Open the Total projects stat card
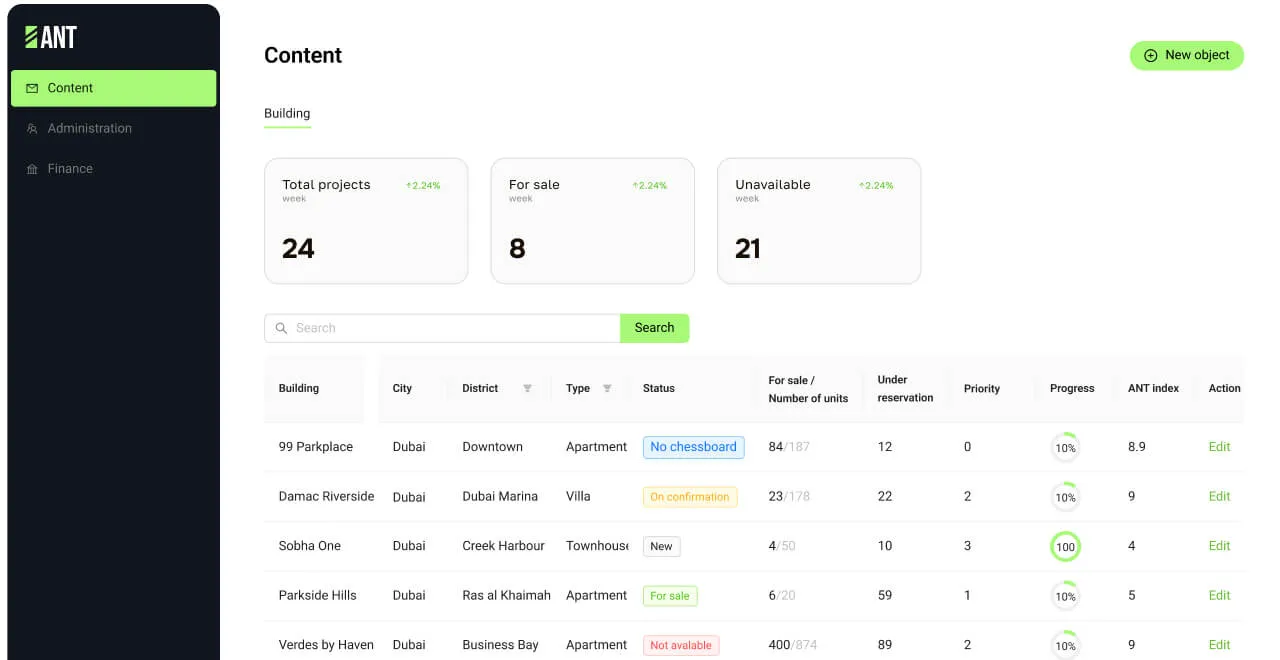1280x660 pixels. click(x=366, y=221)
